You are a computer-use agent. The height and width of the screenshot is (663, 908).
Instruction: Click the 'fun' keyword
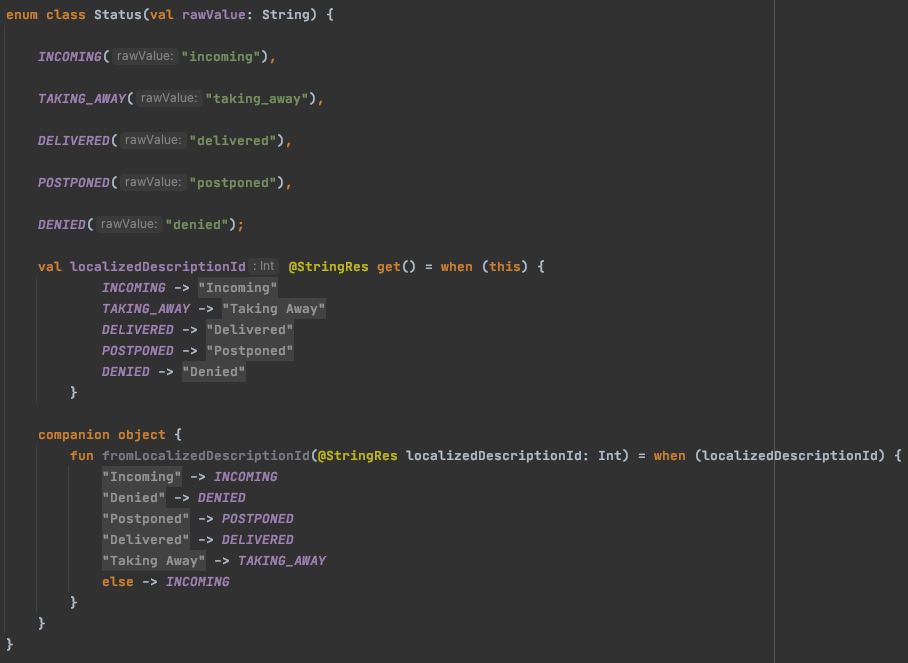pos(82,456)
